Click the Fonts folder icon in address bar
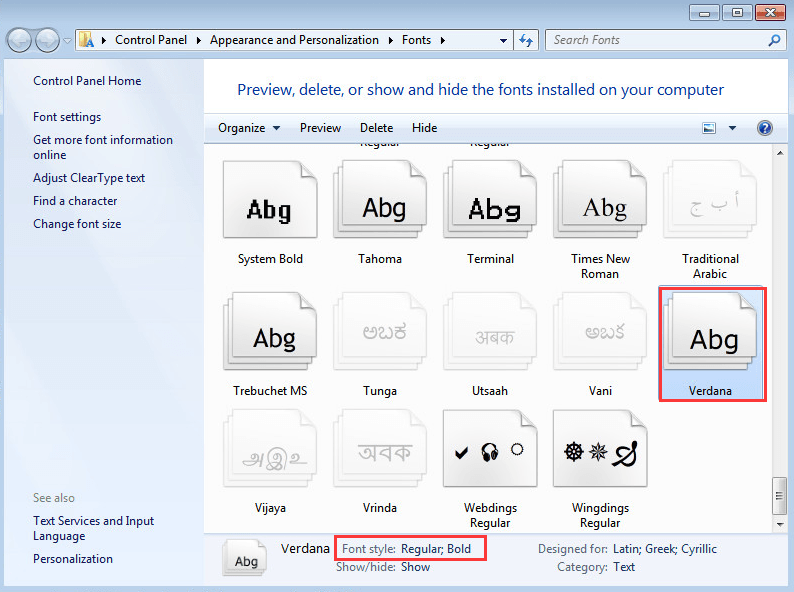 tap(87, 40)
